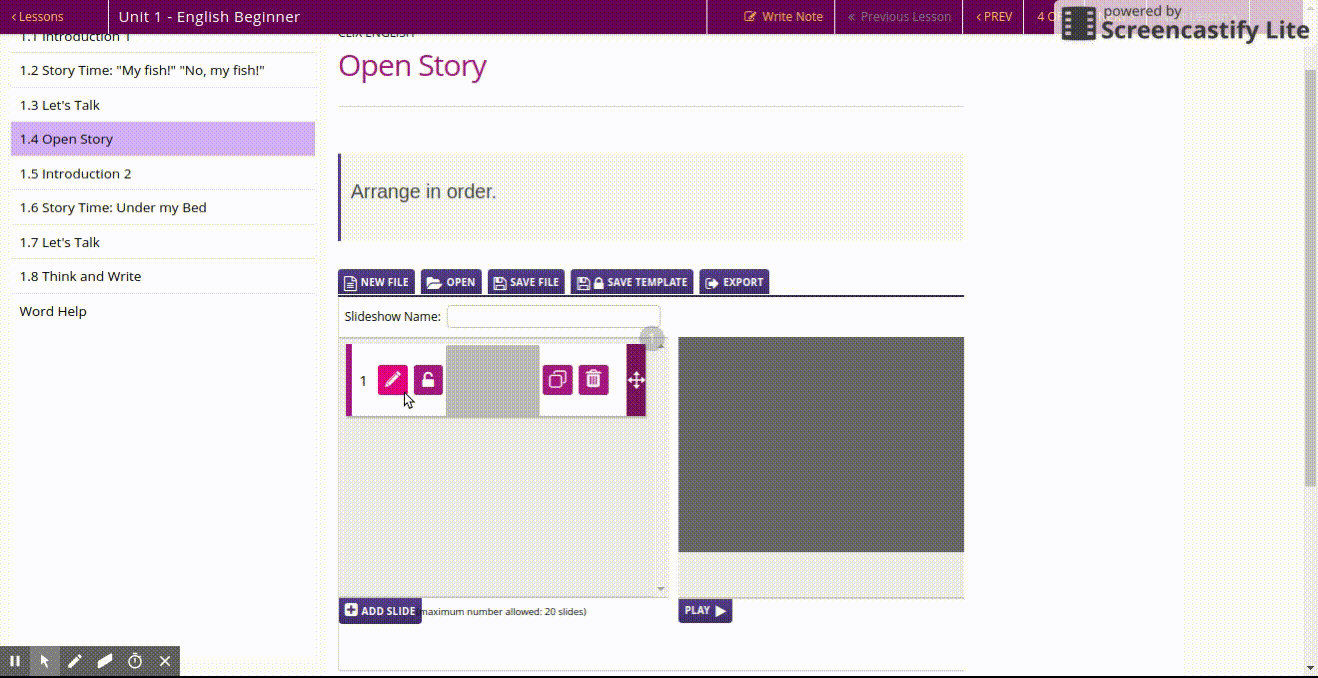
Task: Open the Word Help link
Action: click(x=53, y=311)
